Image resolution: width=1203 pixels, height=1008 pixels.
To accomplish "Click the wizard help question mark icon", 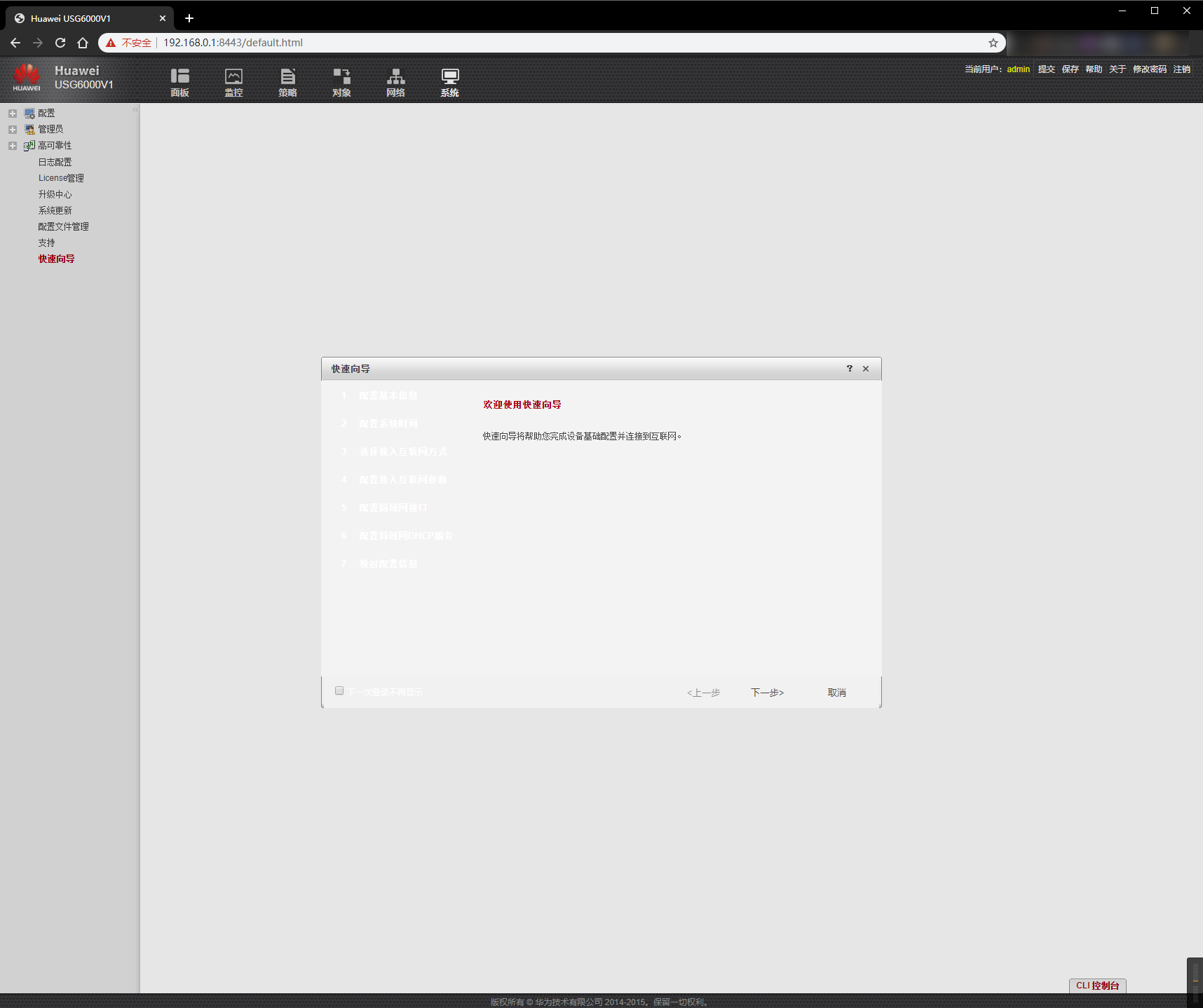I will [x=849, y=369].
